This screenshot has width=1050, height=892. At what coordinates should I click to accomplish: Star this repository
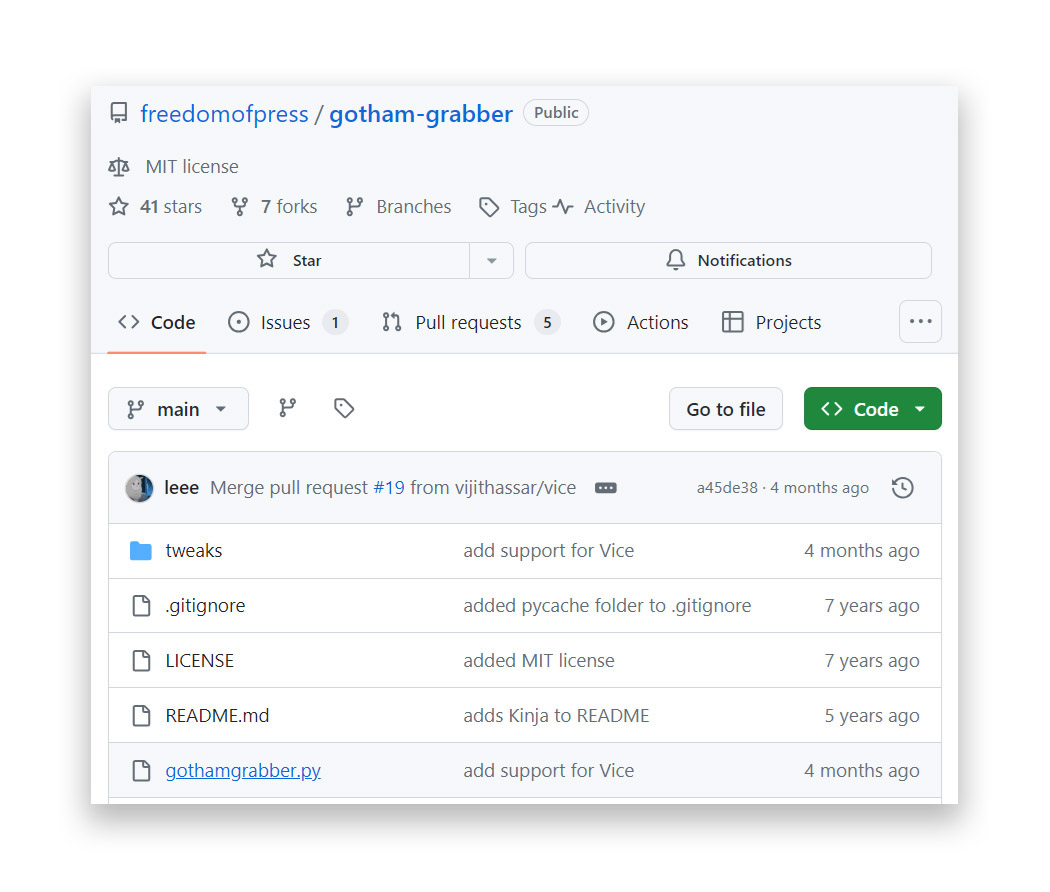289,260
